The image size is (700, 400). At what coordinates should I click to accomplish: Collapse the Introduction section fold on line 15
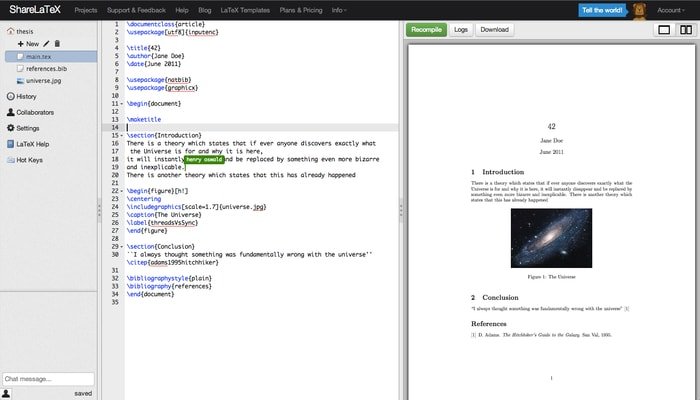[x=122, y=135]
